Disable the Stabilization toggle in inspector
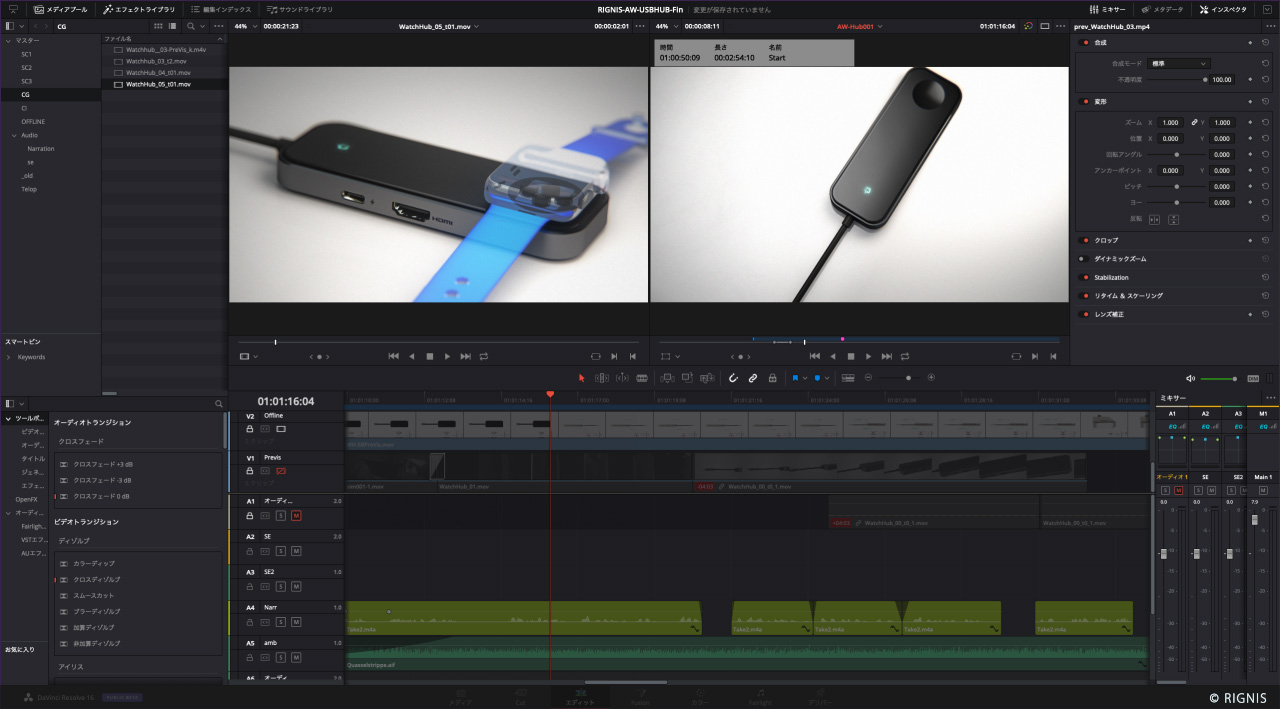 pos(1085,278)
